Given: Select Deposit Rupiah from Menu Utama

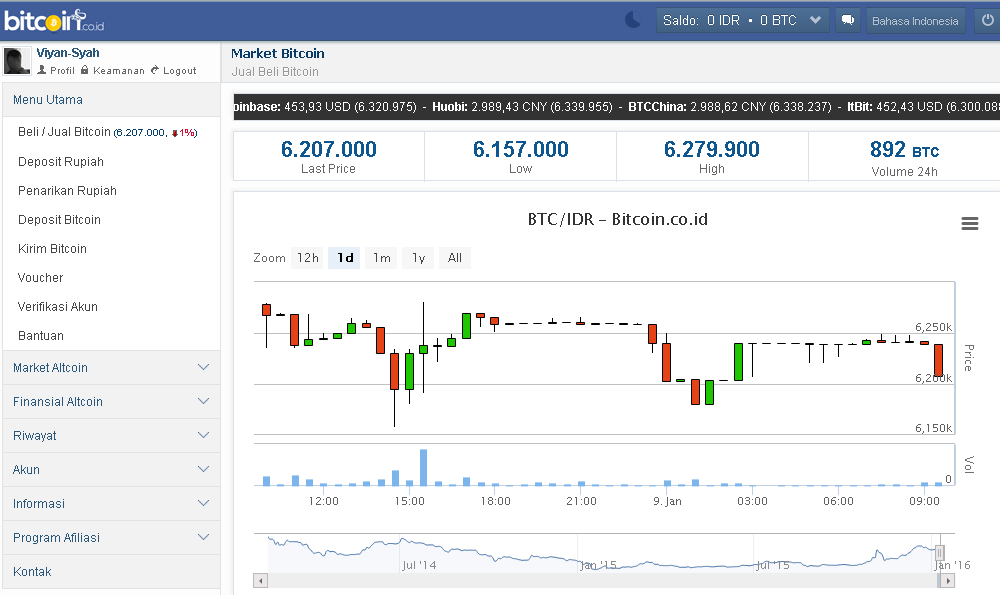Looking at the screenshot, I should [x=60, y=161].
